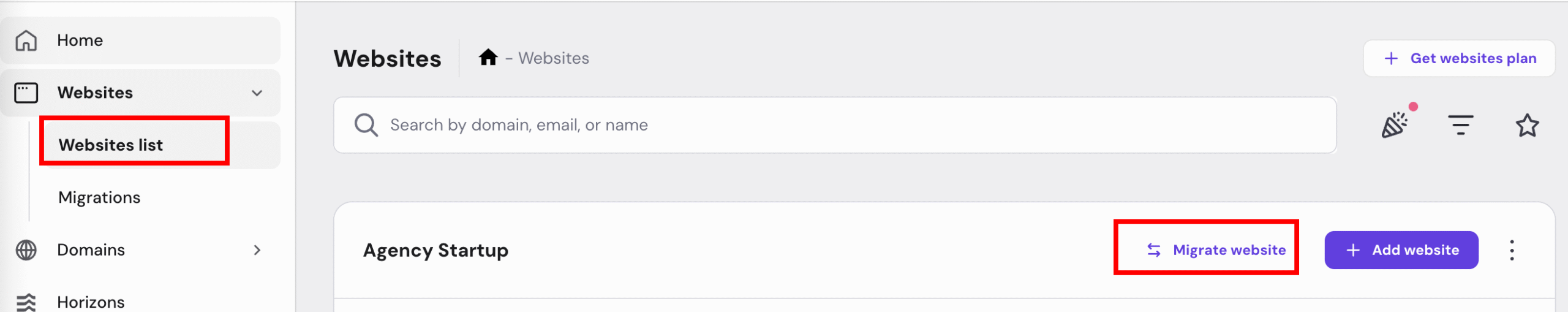Collapse the Websites sidebar section chevron
Image resolution: width=1568 pixels, height=312 pixels.
click(257, 93)
